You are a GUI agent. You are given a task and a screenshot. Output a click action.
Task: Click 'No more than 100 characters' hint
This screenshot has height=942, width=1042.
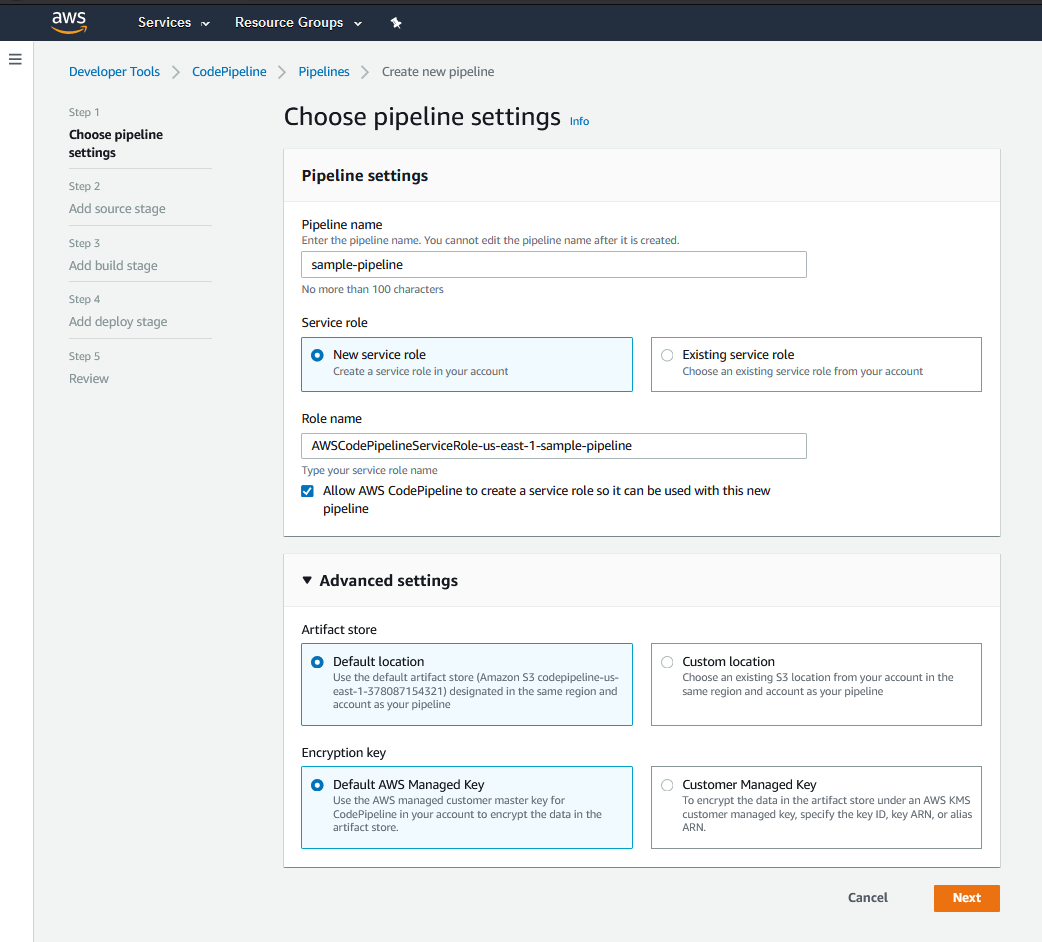(372, 290)
